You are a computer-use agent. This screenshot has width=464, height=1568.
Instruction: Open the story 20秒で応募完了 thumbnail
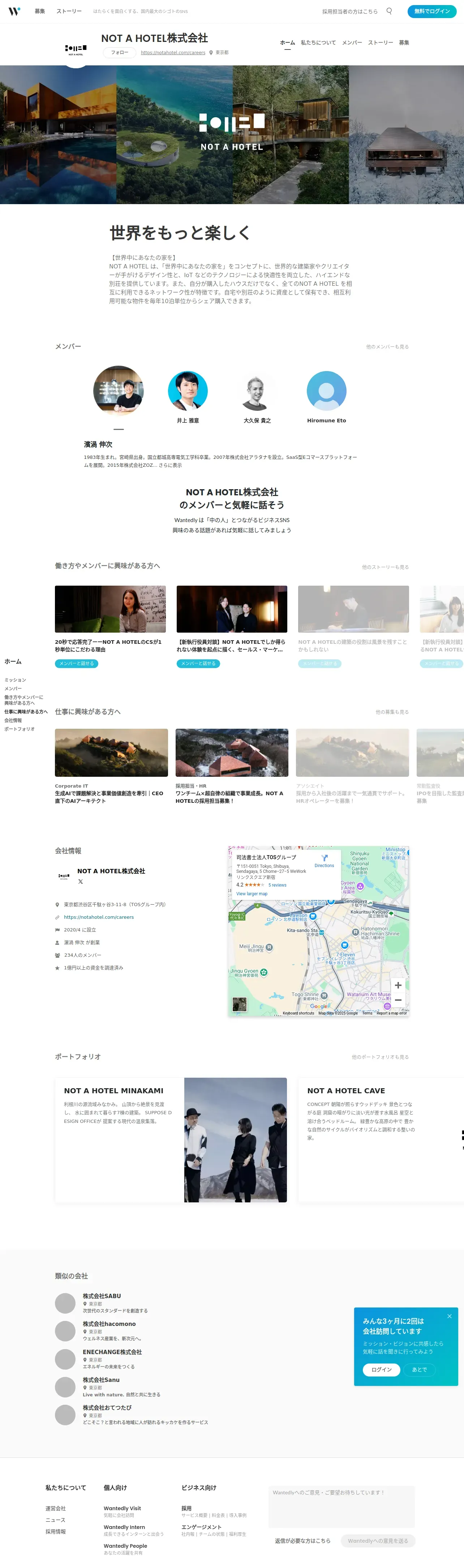click(110, 609)
